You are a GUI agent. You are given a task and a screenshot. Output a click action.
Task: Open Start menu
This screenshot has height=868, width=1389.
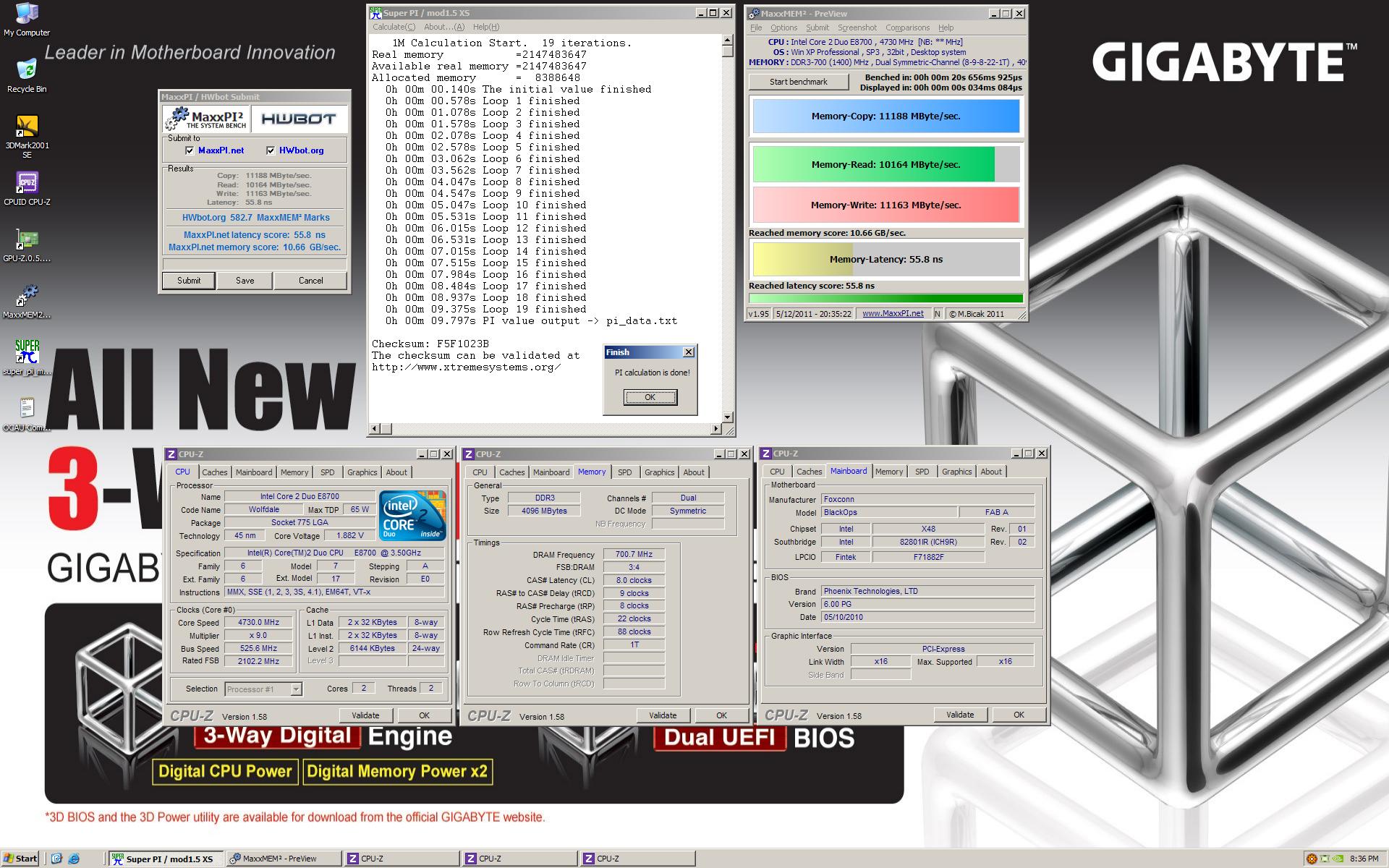[20, 859]
